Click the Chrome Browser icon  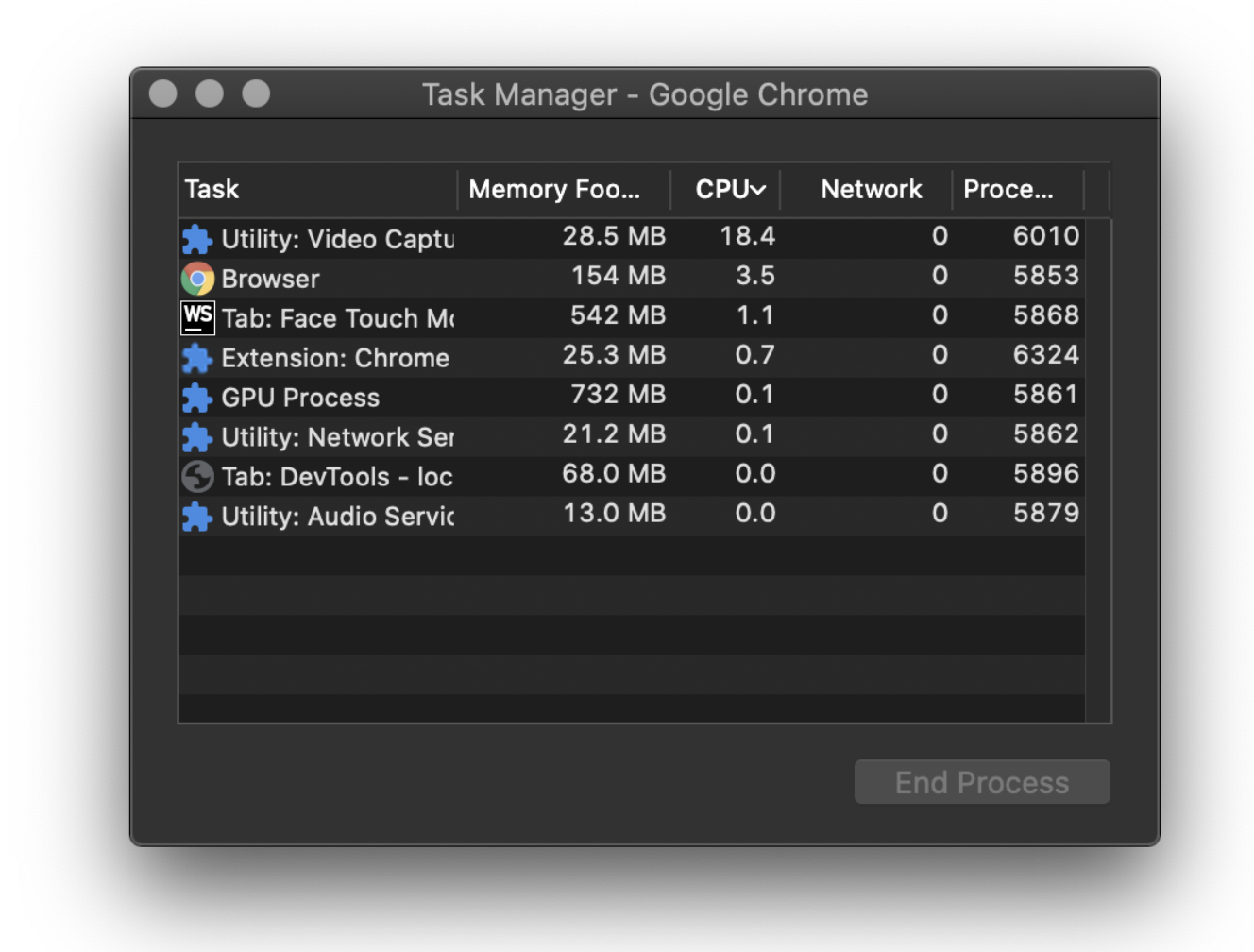(197, 279)
